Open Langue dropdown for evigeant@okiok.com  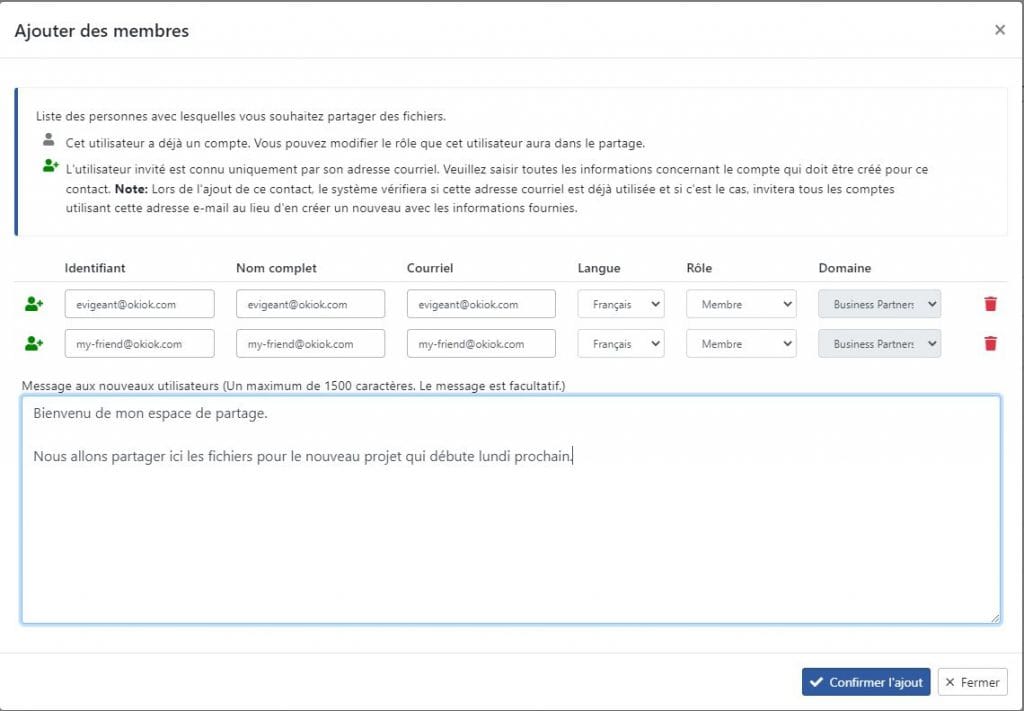(620, 304)
